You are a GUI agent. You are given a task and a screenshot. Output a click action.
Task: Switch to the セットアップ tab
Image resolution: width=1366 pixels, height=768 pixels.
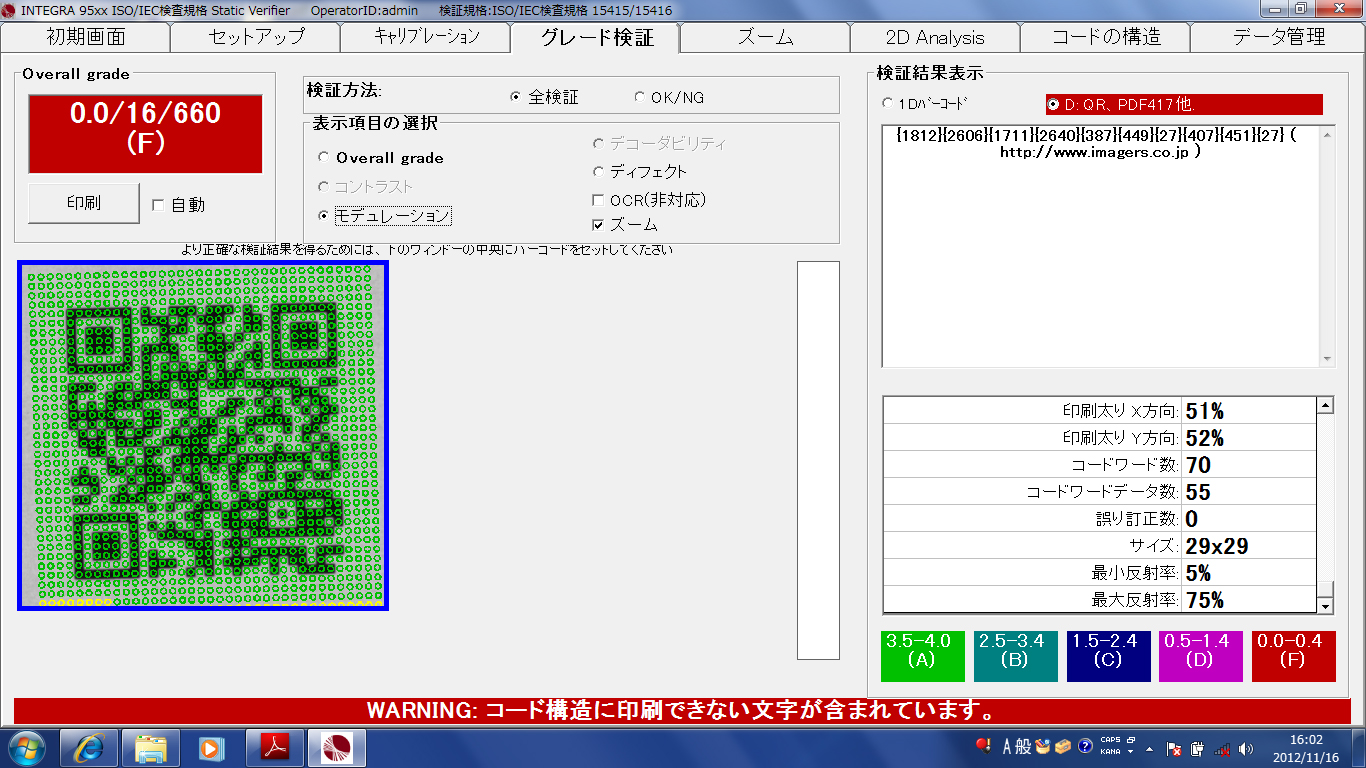(255, 37)
